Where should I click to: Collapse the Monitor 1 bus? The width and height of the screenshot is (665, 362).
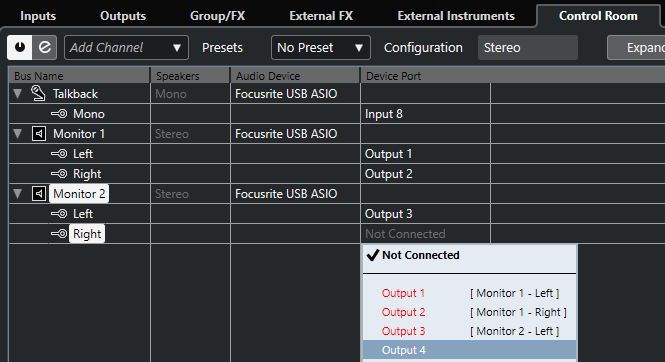click(x=17, y=134)
